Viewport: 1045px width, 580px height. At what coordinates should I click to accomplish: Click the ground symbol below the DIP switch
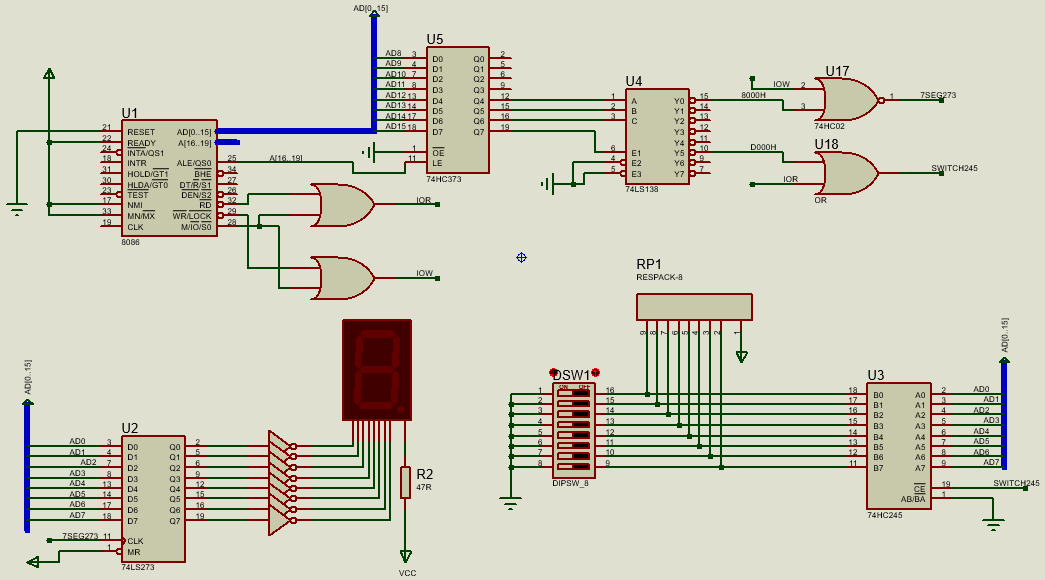pyautogui.click(x=511, y=505)
